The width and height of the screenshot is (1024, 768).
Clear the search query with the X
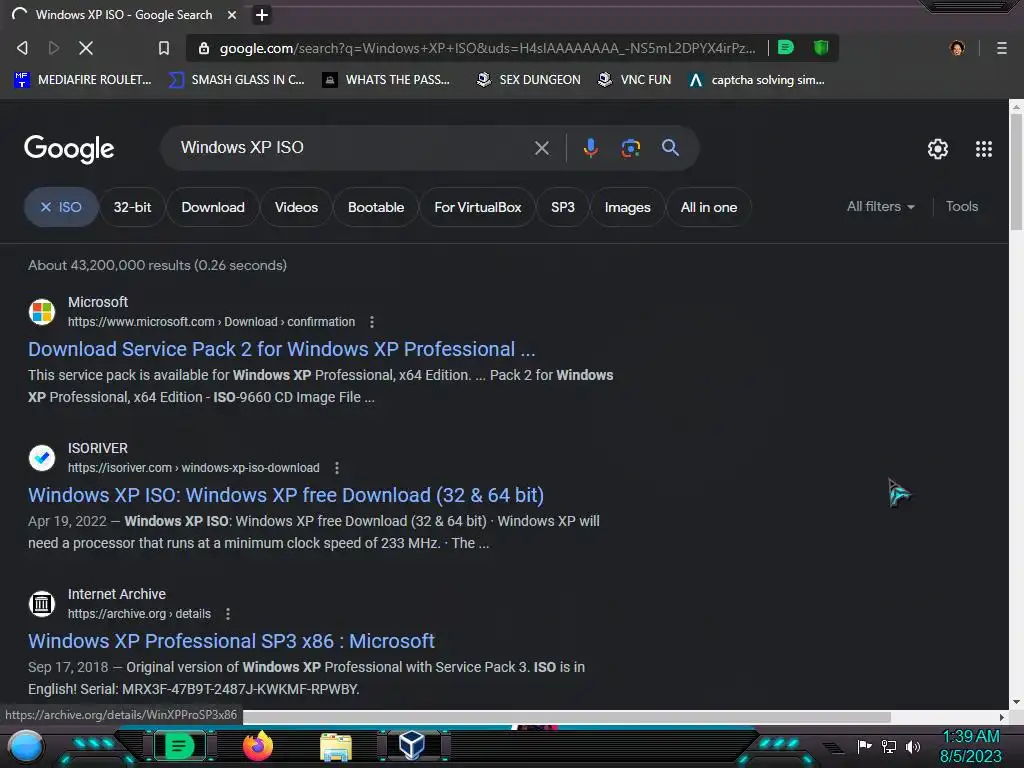[x=541, y=148]
